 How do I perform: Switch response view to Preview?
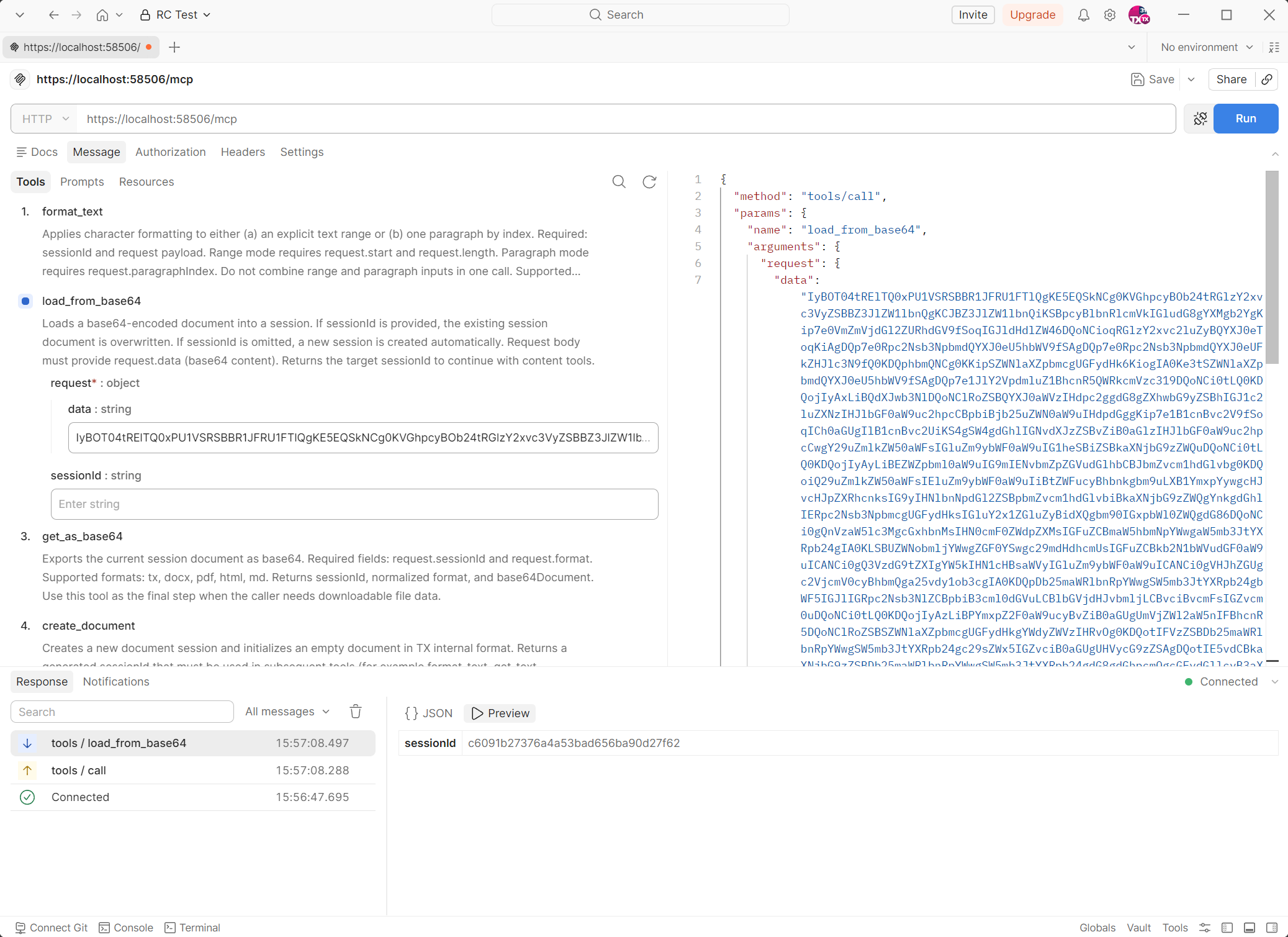(500, 713)
